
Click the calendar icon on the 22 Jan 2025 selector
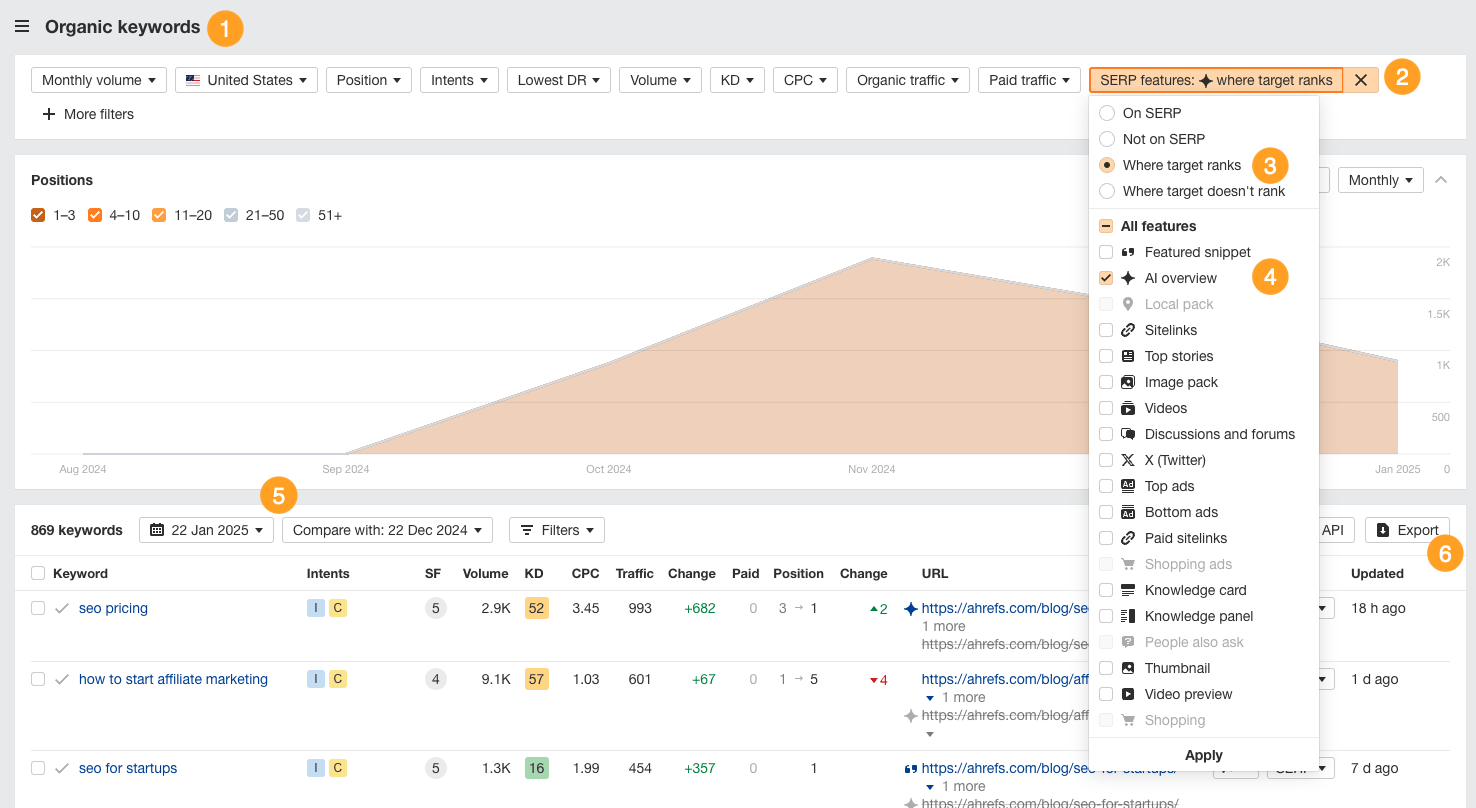[x=159, y=530]
